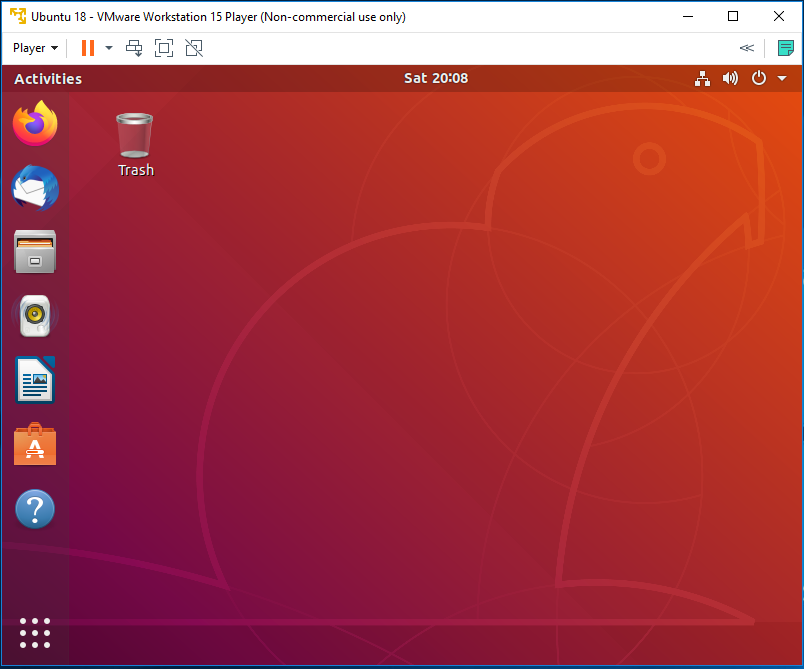Open the Help question mark icon

tap(35, 509)
